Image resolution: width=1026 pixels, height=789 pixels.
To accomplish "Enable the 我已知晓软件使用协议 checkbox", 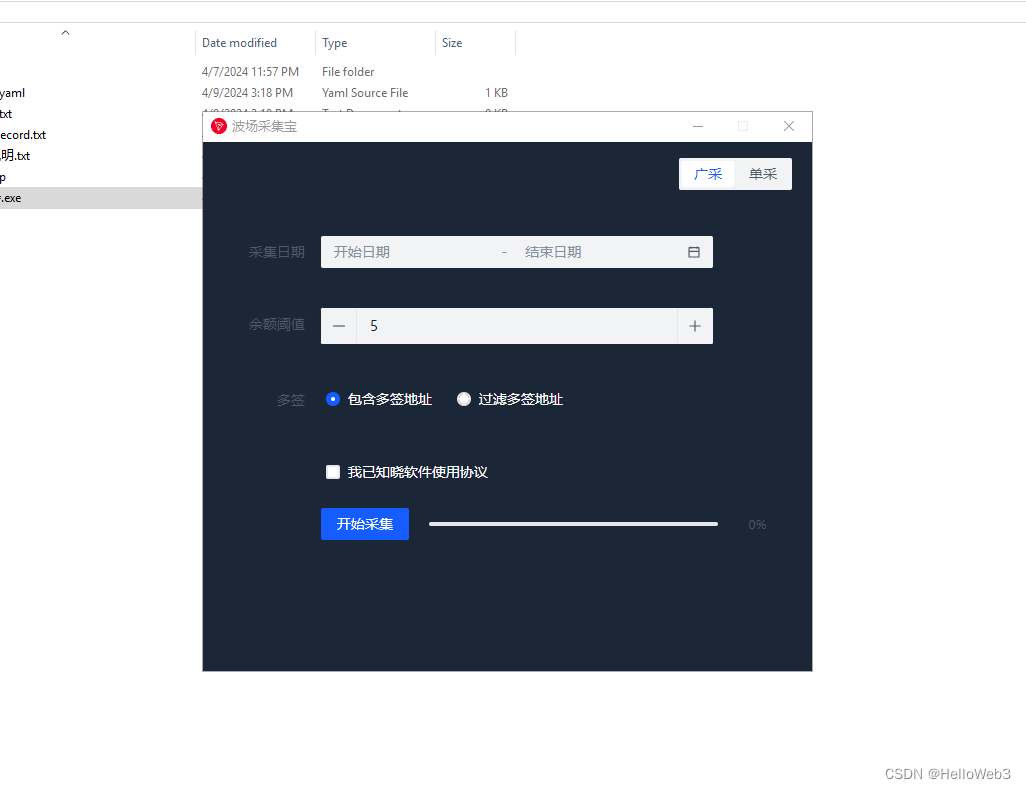I will click(333, 471).
